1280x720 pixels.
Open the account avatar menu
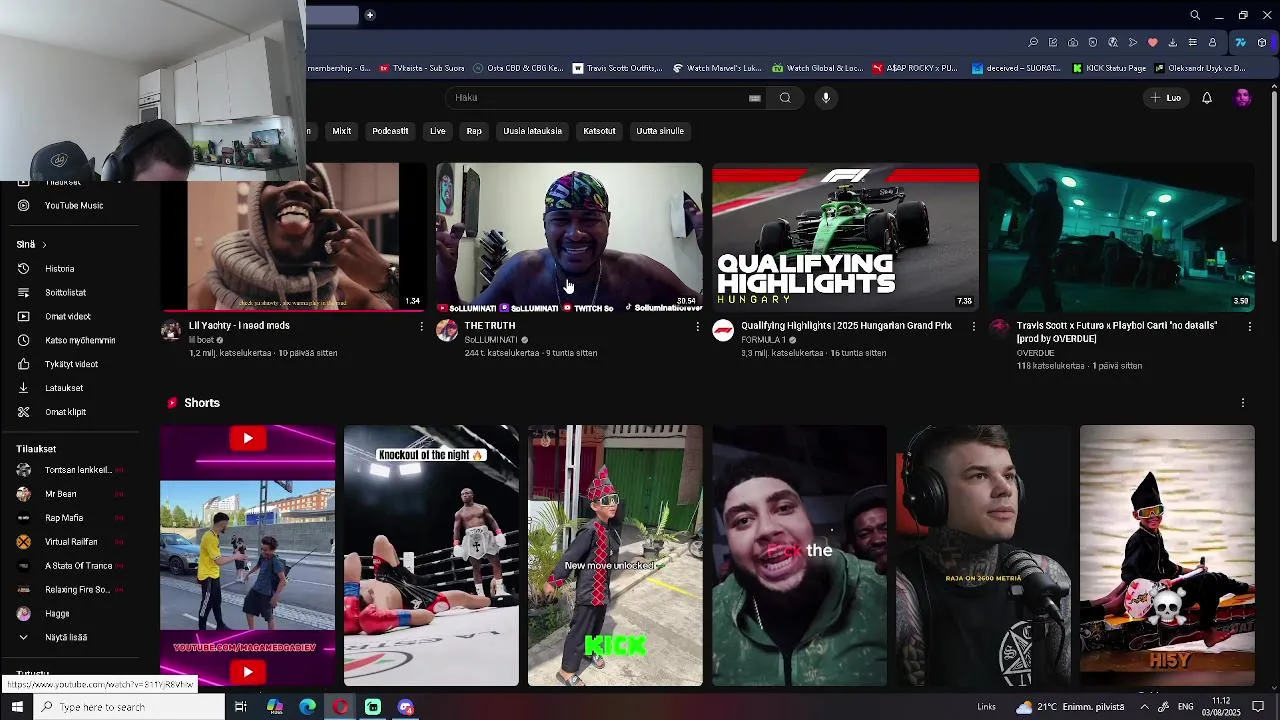click(1243, 97)
